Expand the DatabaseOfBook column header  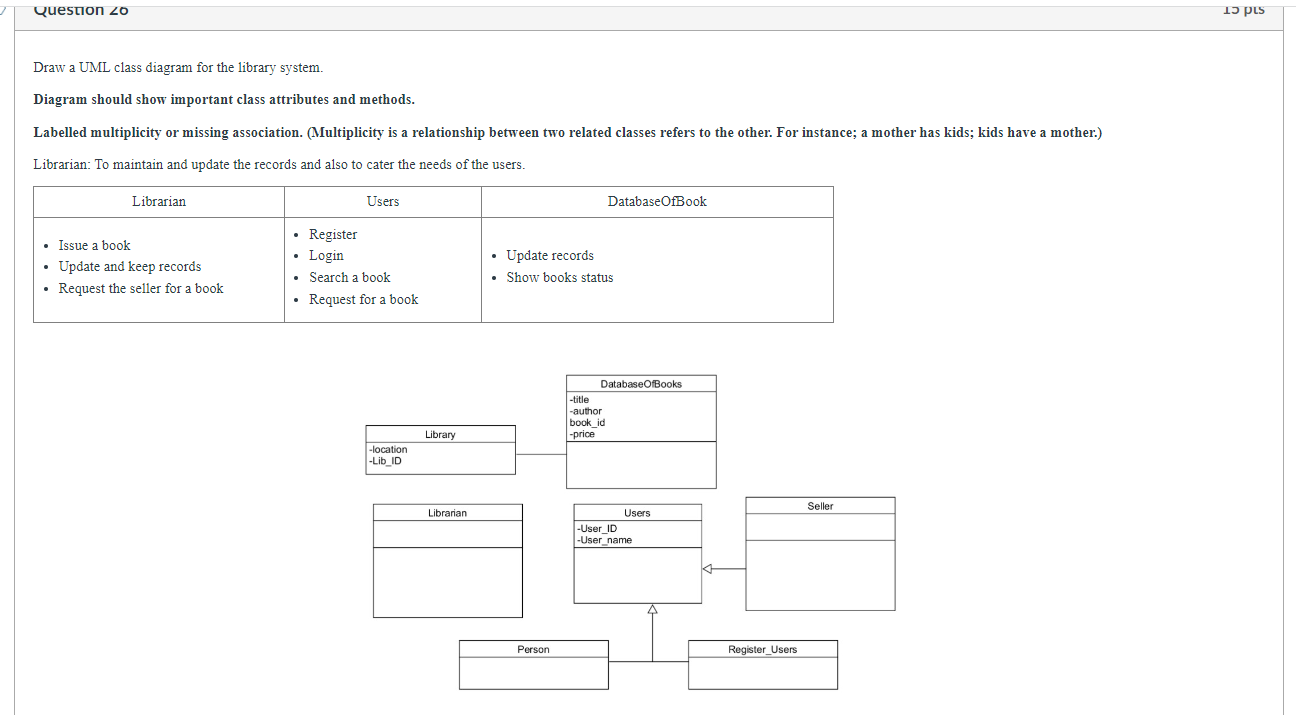pos(656,201)
